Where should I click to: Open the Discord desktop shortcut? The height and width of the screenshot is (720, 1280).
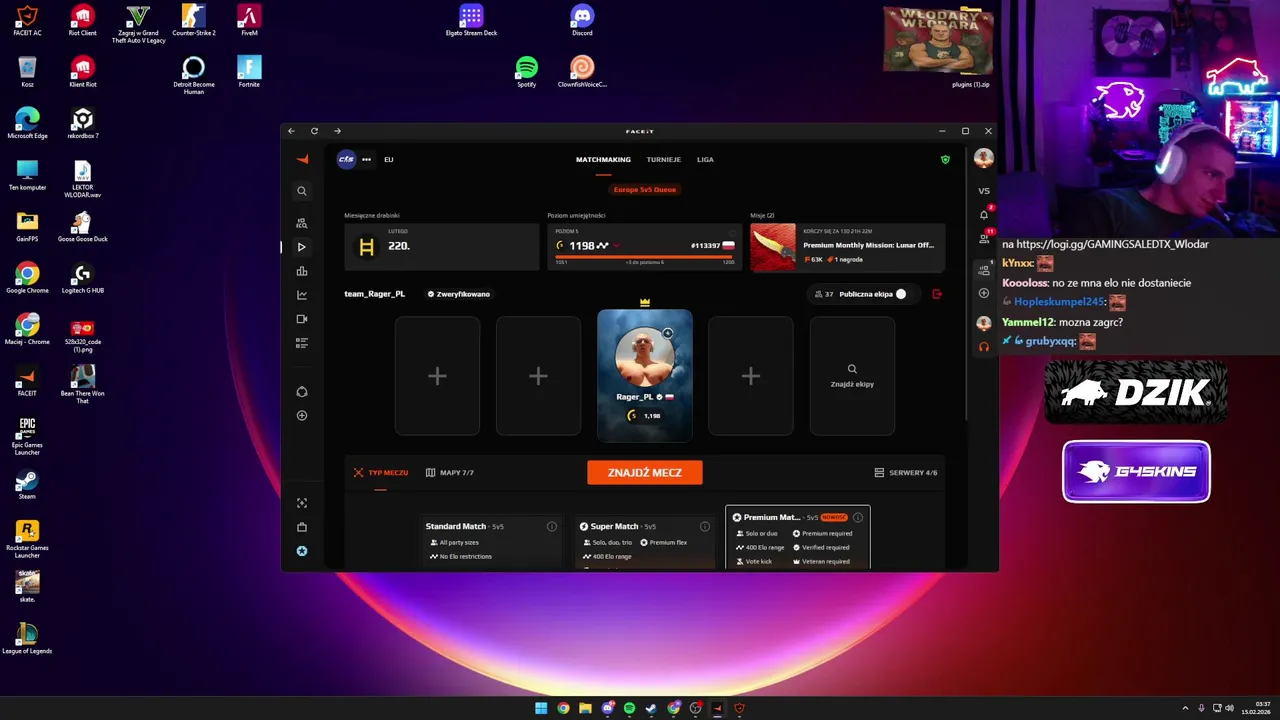click(x=582, y=20)
